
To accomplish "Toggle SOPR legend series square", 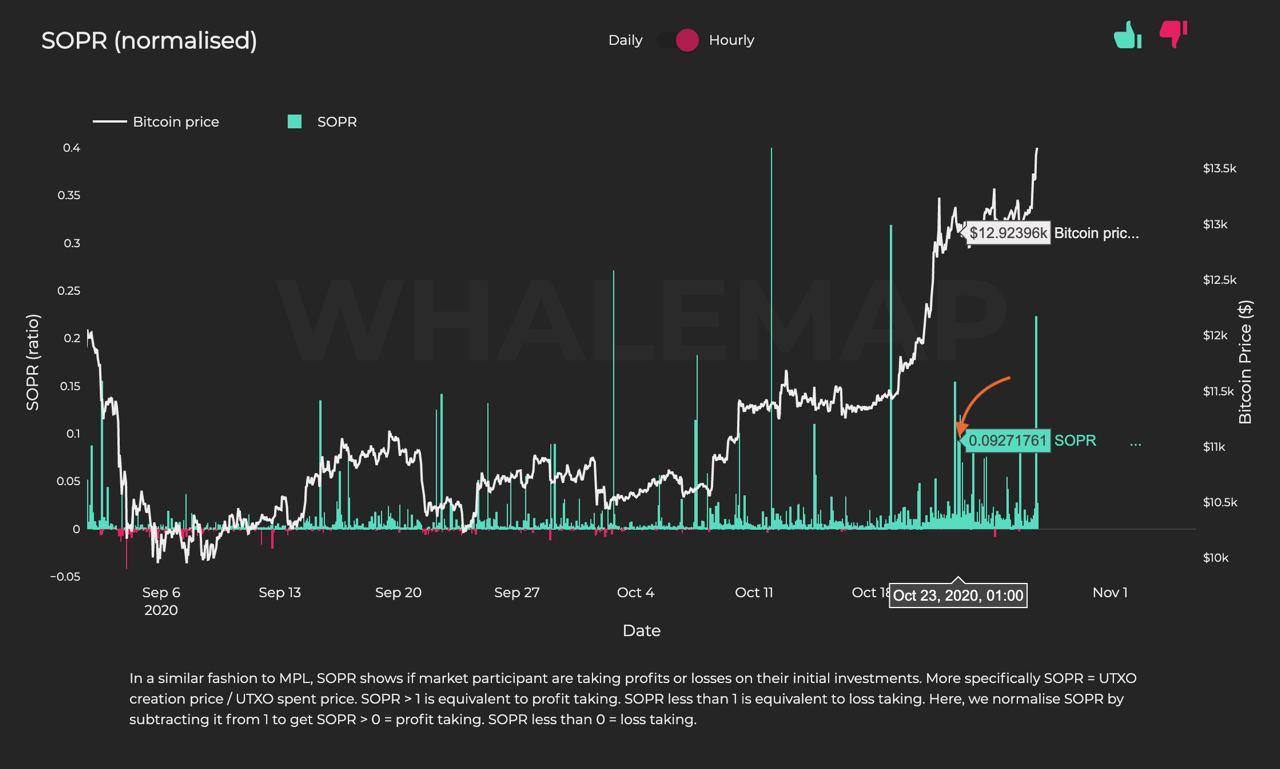I will click(x=294, y=122).
